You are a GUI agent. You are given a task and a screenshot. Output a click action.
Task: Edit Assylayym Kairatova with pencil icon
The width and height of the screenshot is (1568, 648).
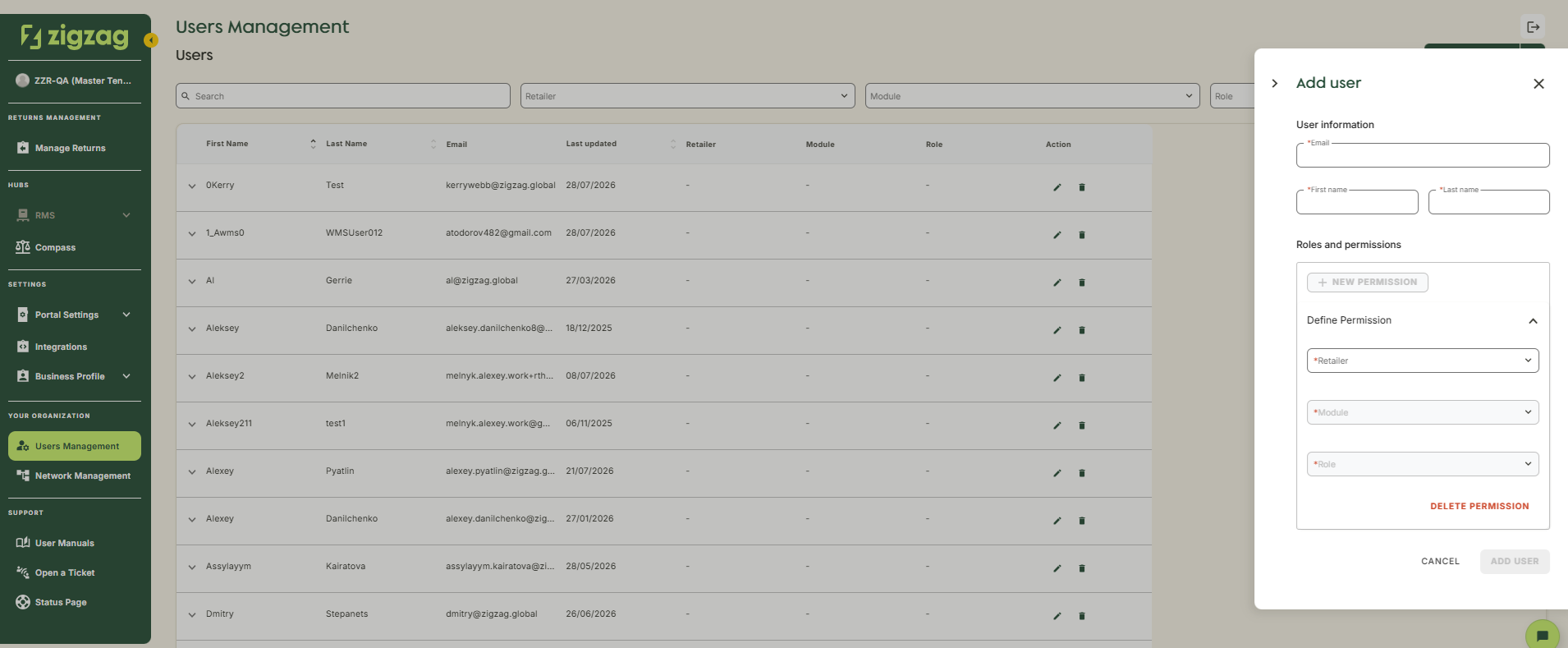[x=1057, y=568]
